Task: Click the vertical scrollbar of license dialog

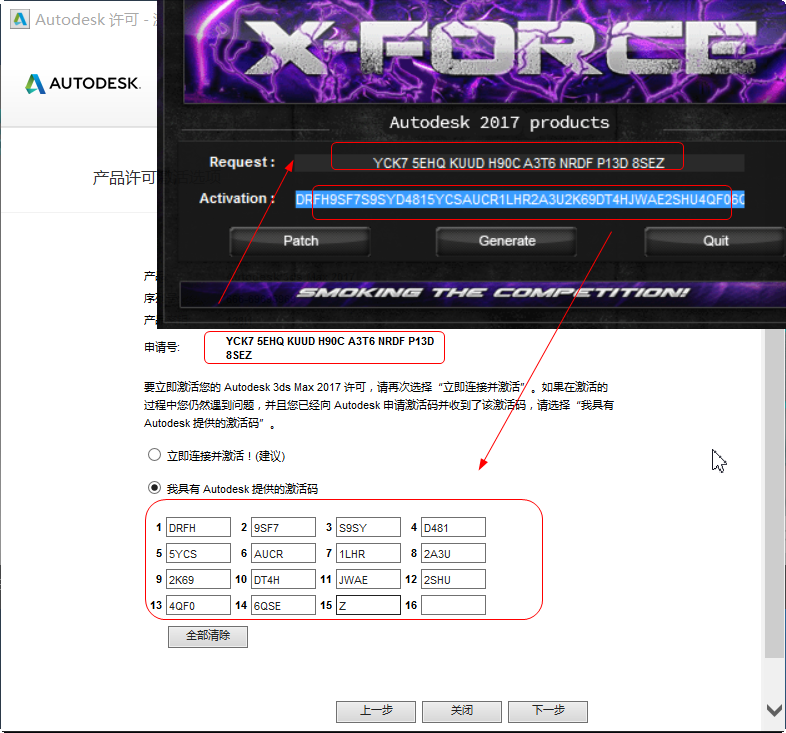Action: pyautogui.click(x=774, y=494)
